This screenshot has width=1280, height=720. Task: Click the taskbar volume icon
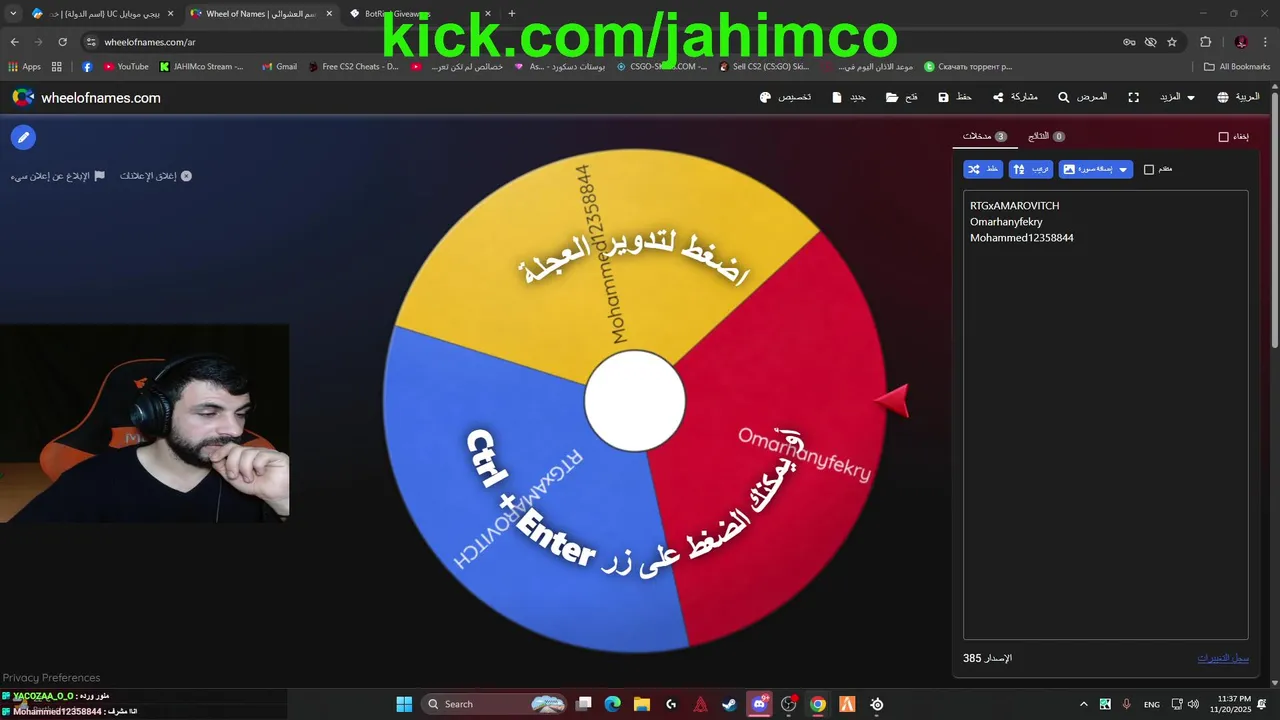coord(1193,704)
